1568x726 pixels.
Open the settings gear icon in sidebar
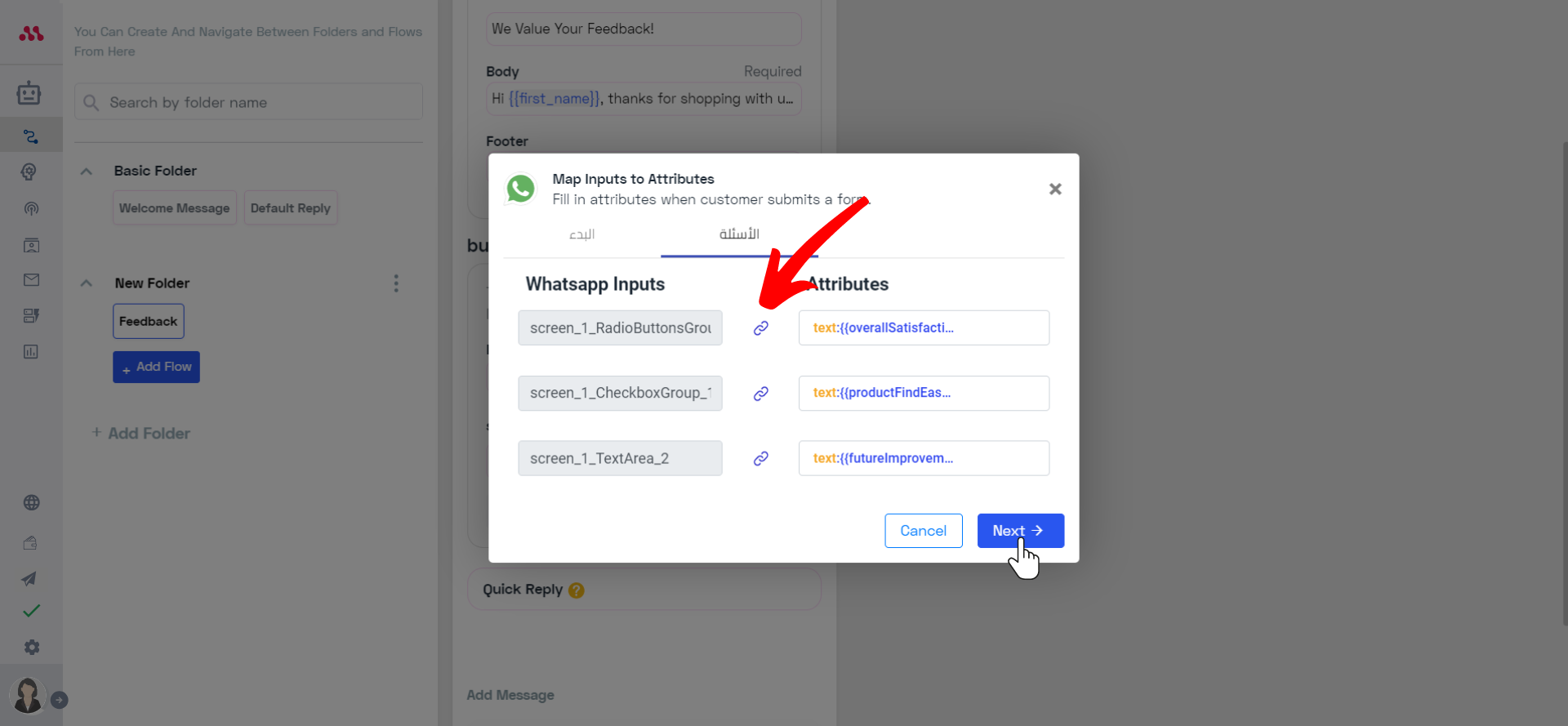(31, 647)
